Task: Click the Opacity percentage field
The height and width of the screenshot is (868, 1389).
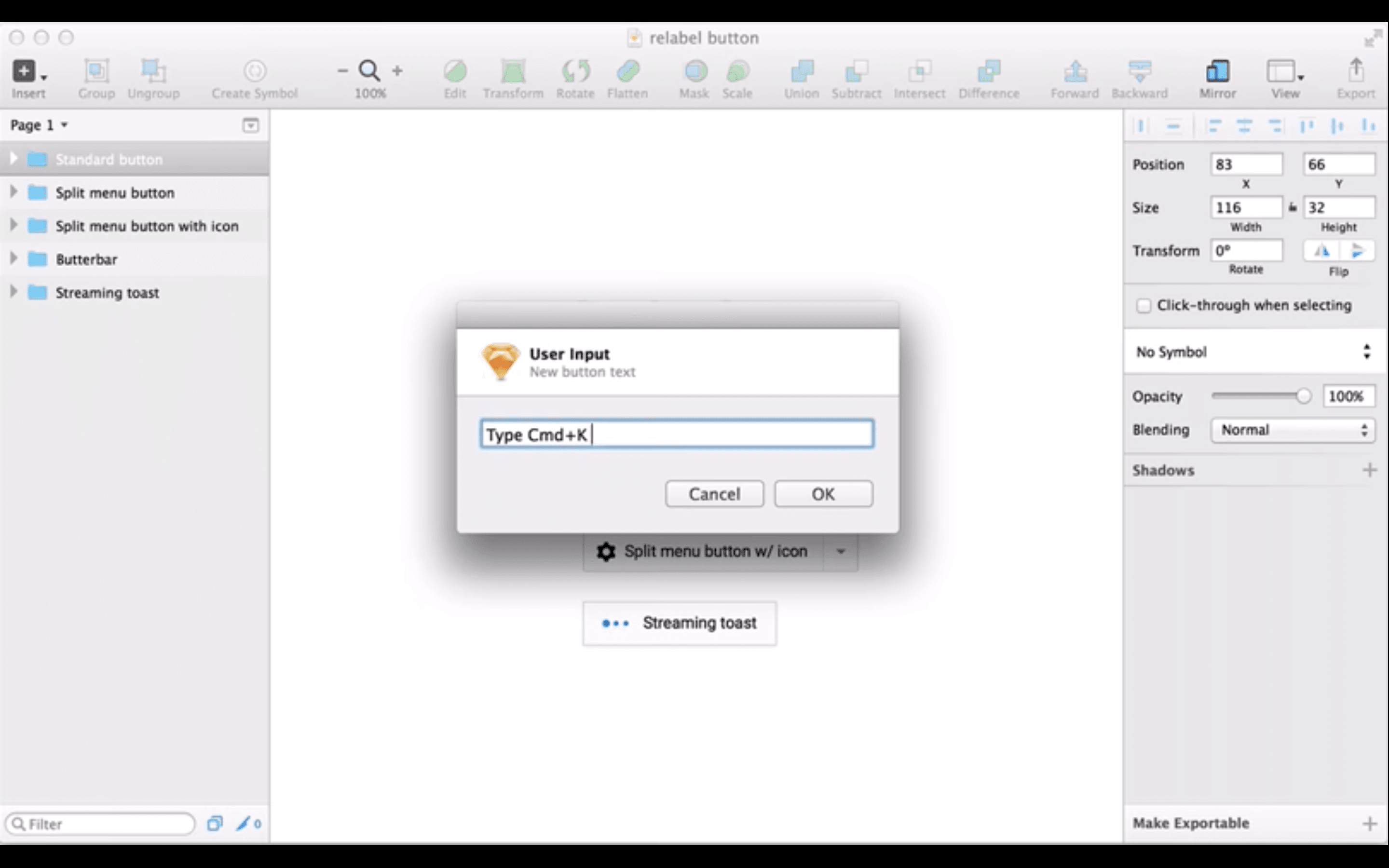Action: (x=1349, y=396)
